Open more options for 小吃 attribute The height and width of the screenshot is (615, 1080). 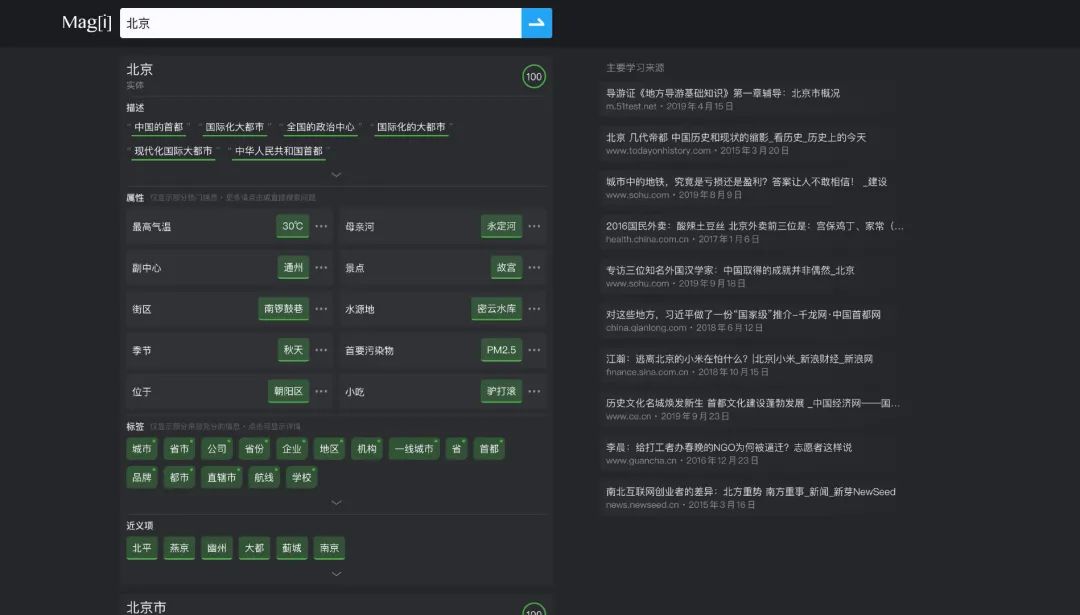(534, 390)
